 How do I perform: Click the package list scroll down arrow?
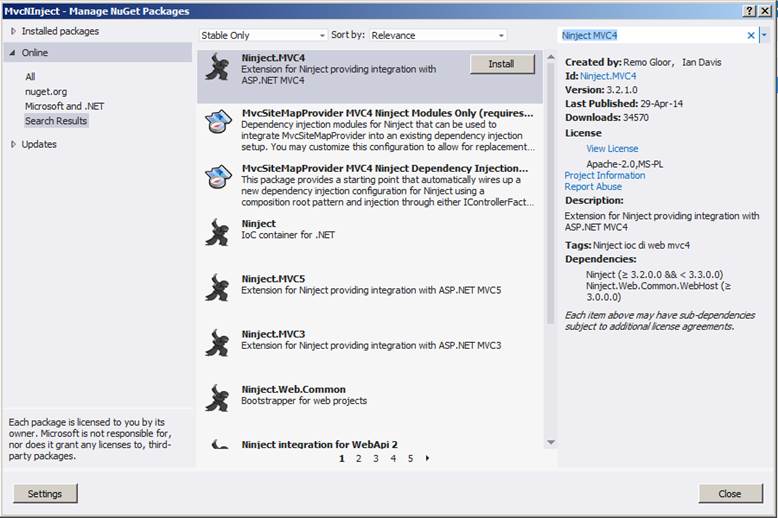(550, 442)
